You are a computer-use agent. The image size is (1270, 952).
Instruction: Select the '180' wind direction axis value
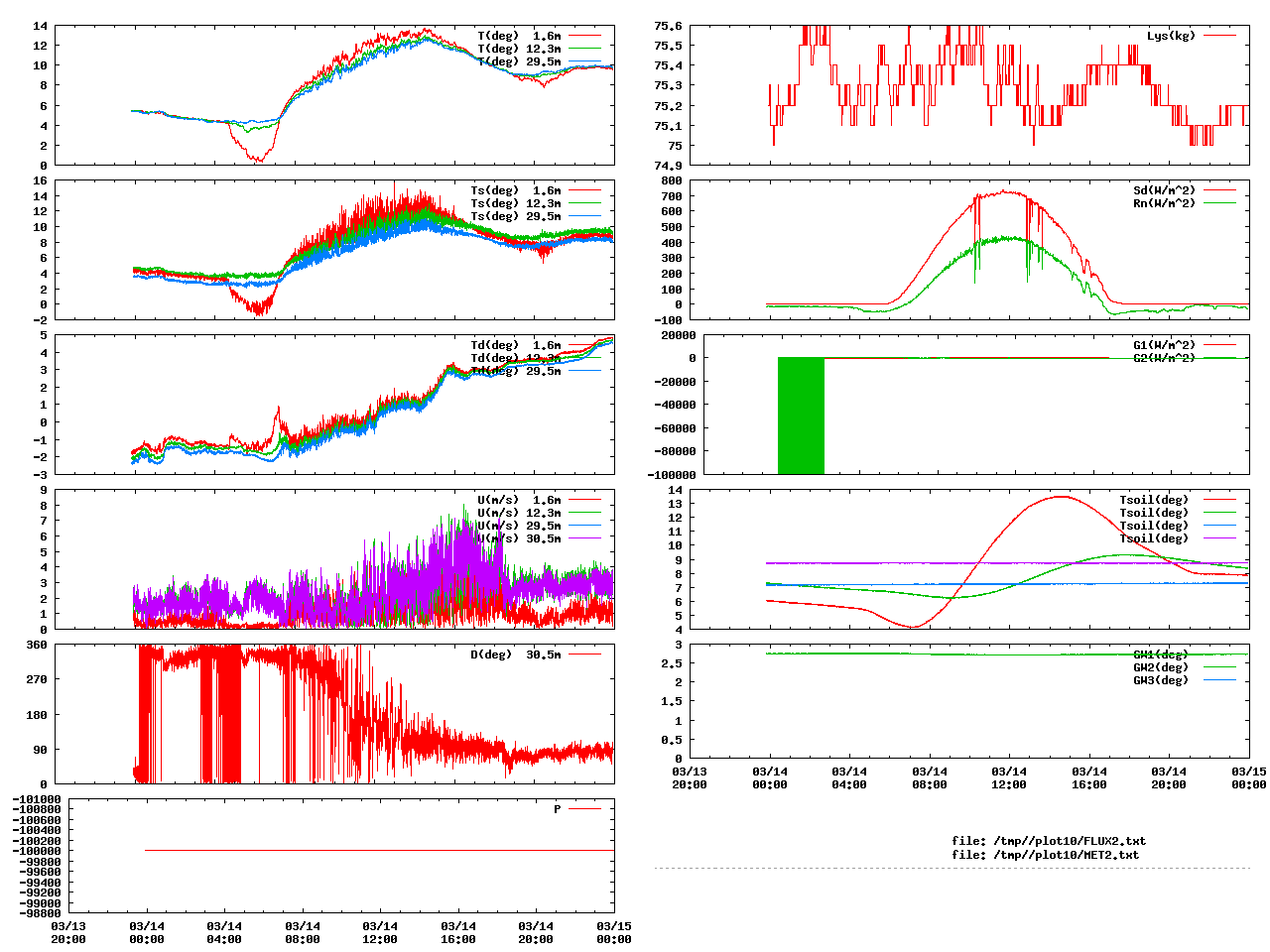[x=37, y=715]
